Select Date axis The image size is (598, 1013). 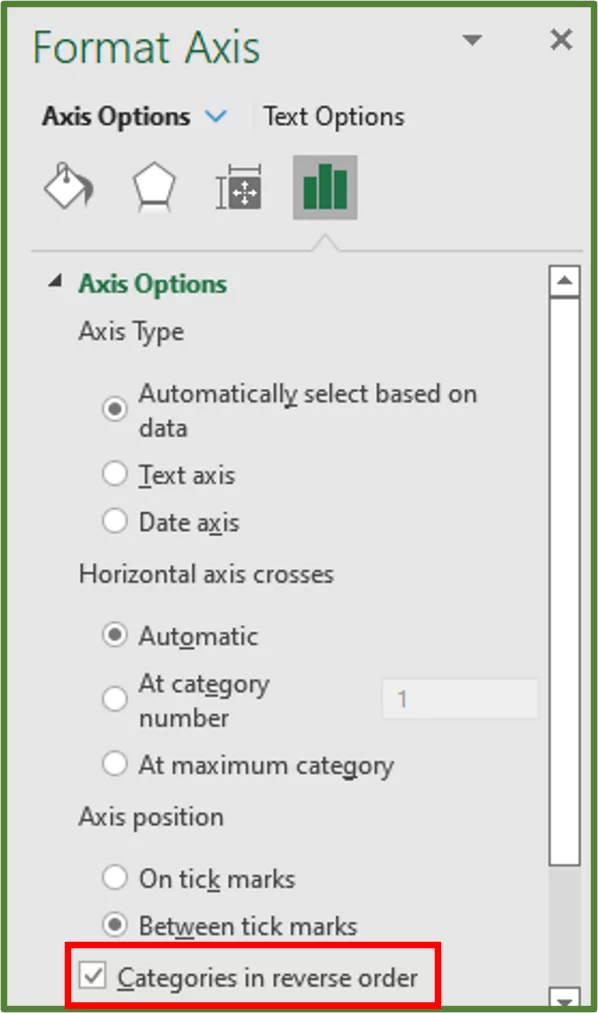[x=115, y=522]
